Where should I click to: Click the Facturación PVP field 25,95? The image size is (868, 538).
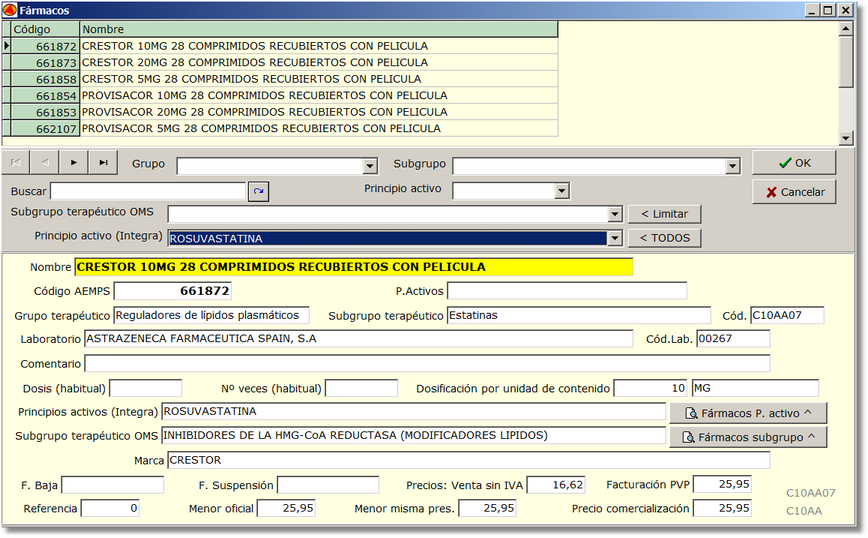click(722, 484)
